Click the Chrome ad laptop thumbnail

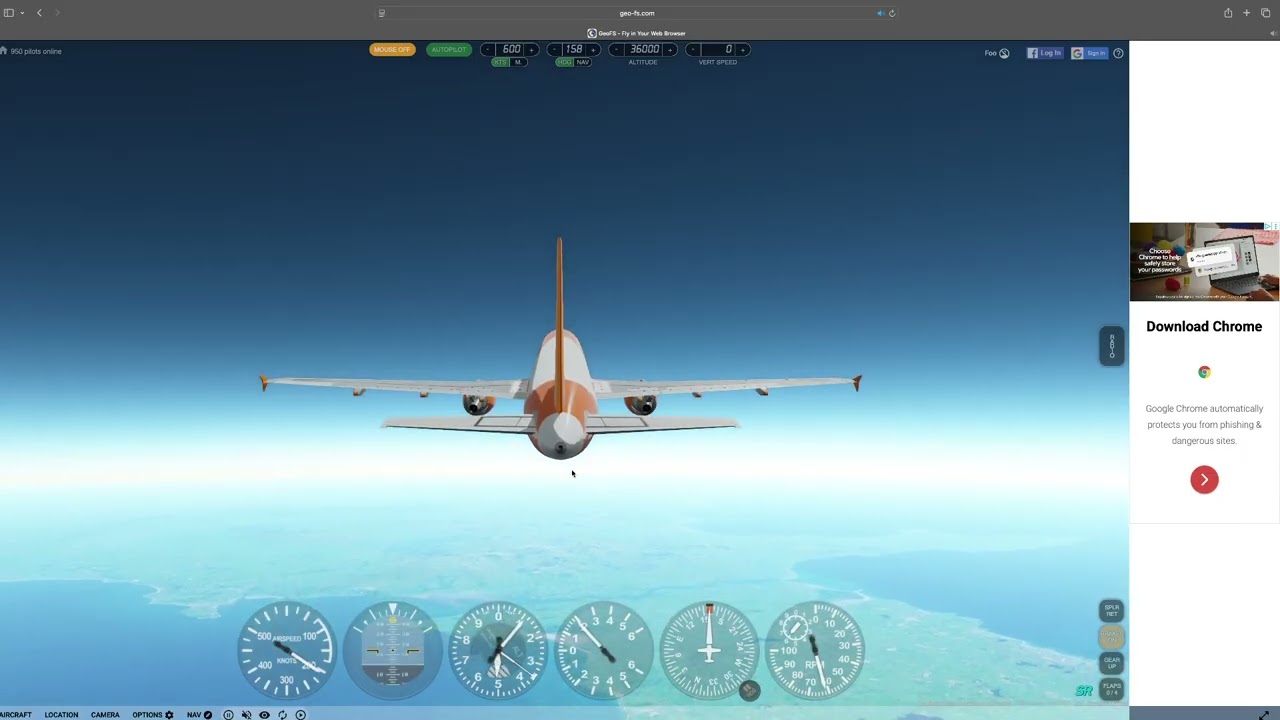coord(1204,262)
